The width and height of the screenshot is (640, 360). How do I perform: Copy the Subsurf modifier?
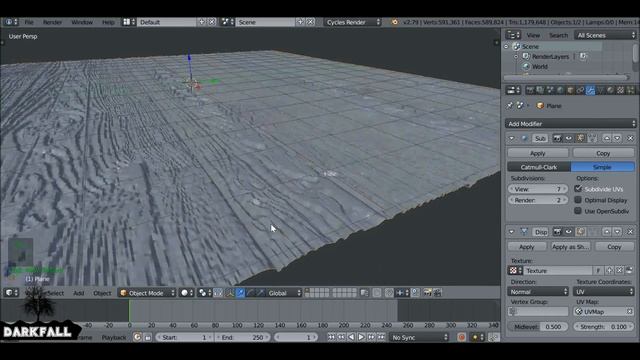click(x=603, y=153)
